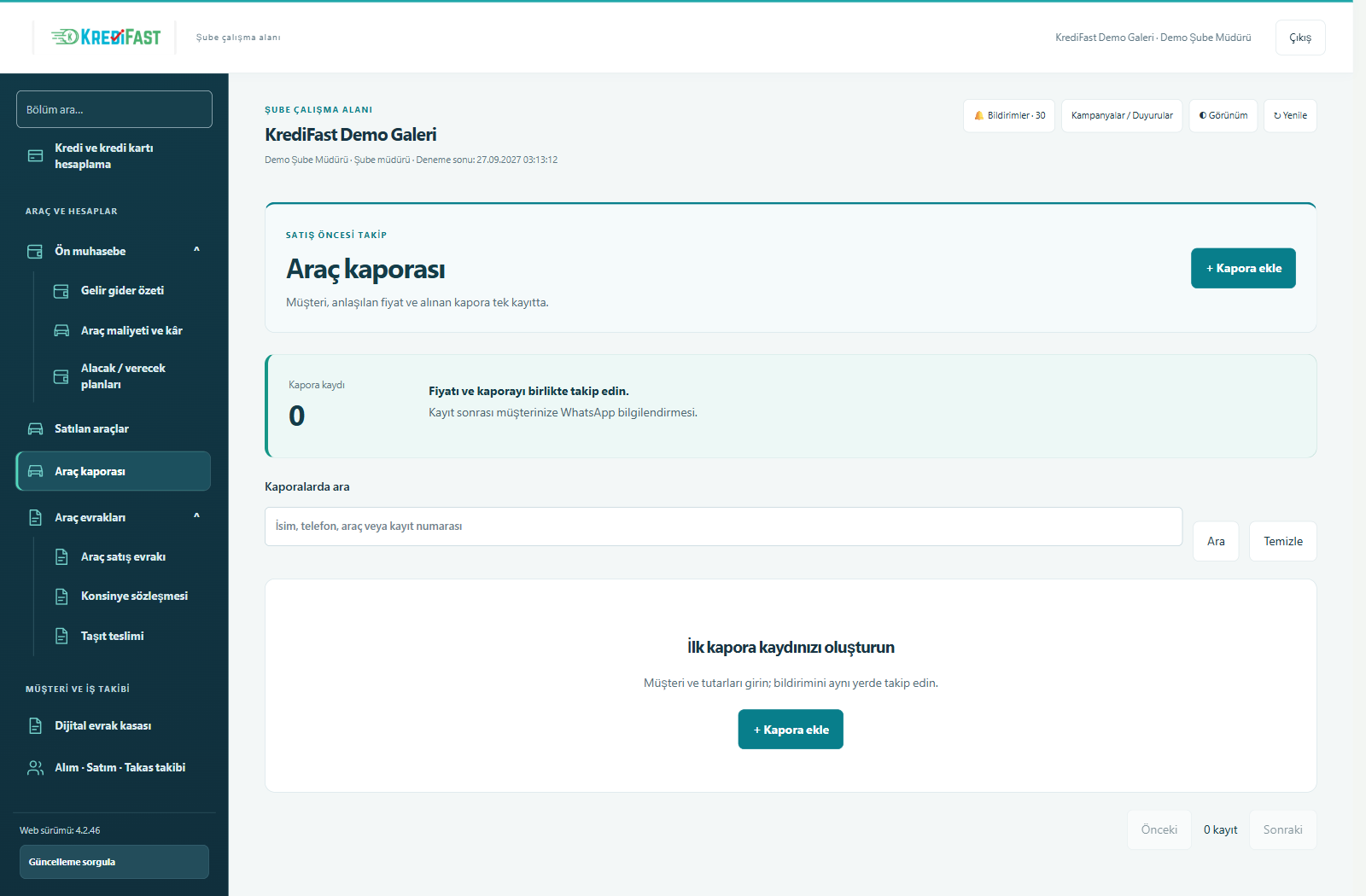Screen dimensions: 1366x896
Task: Open Kampanyalar / Duyurular
Action: (1122, 115)
